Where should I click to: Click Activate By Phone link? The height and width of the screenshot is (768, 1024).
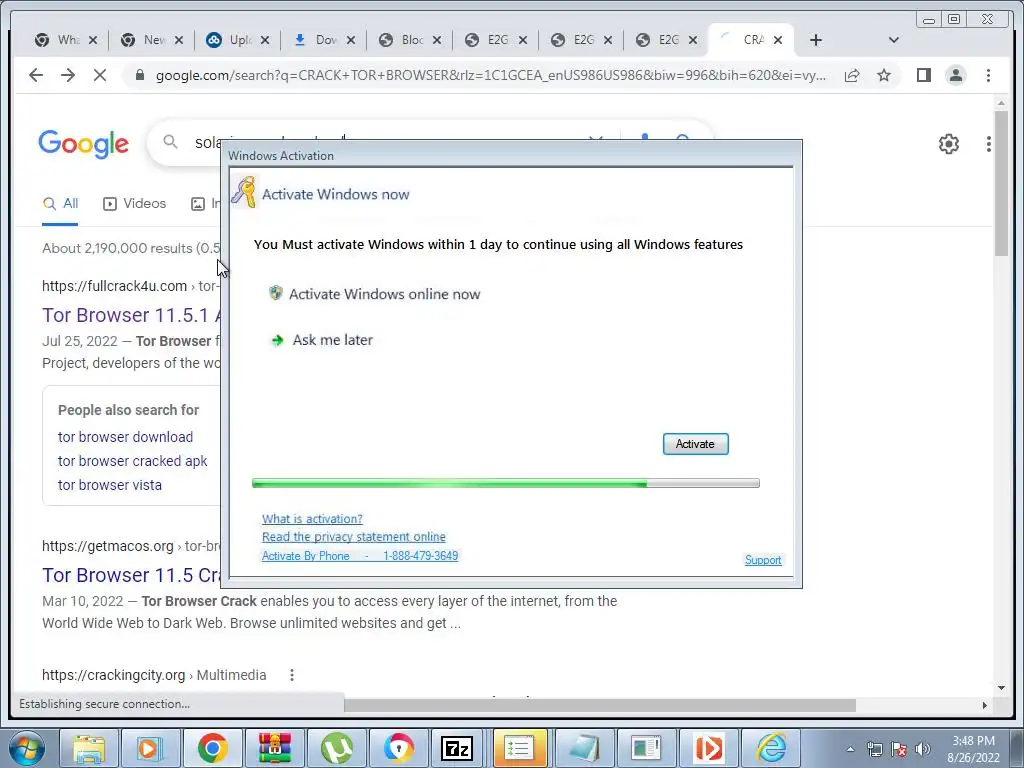point(360,556)
